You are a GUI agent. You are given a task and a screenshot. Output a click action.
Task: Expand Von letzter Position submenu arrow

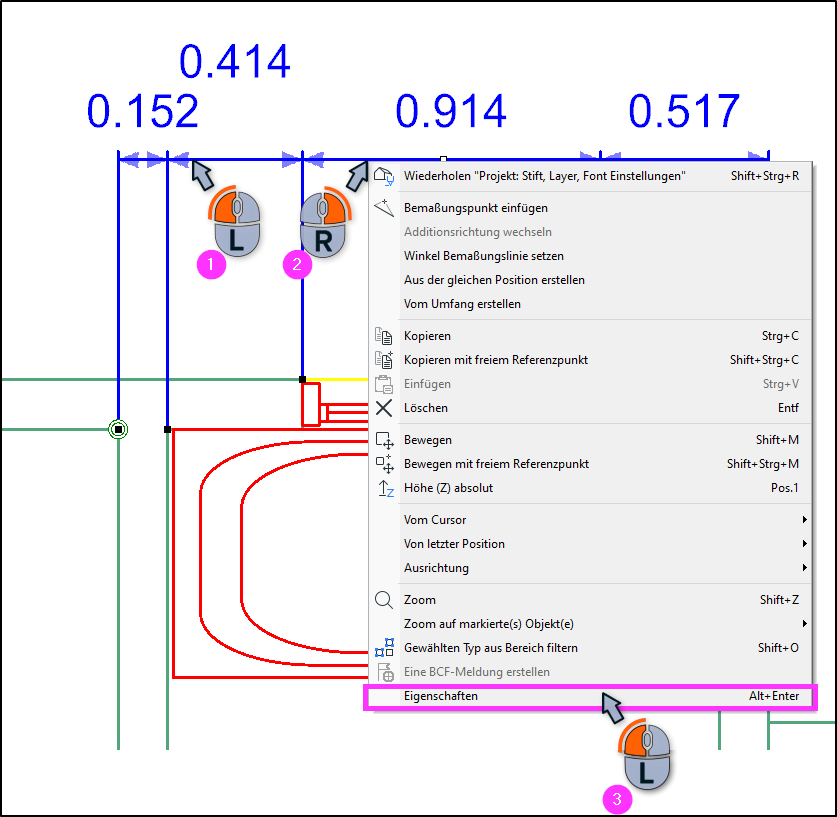click(804, 544)
